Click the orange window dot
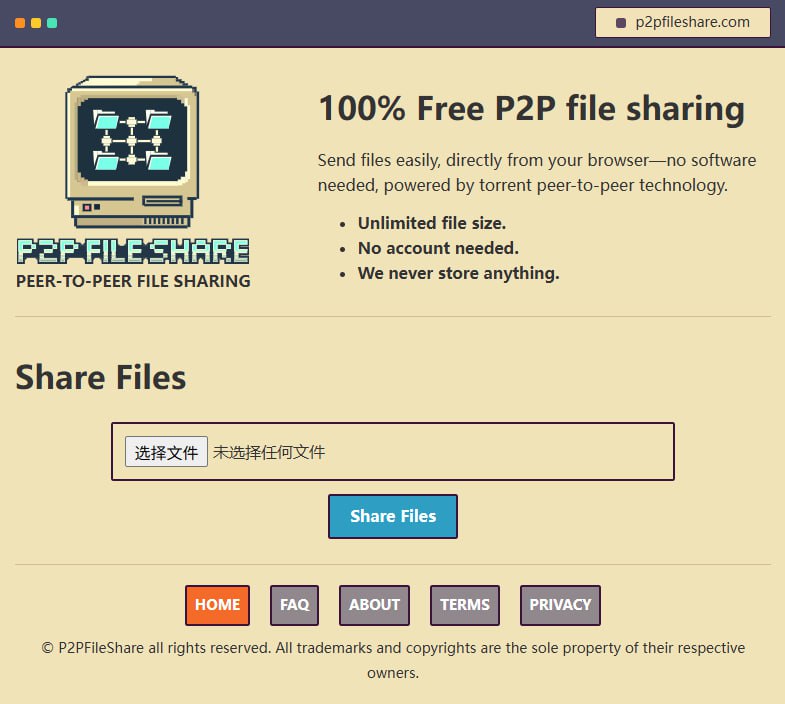 (20, 23)
